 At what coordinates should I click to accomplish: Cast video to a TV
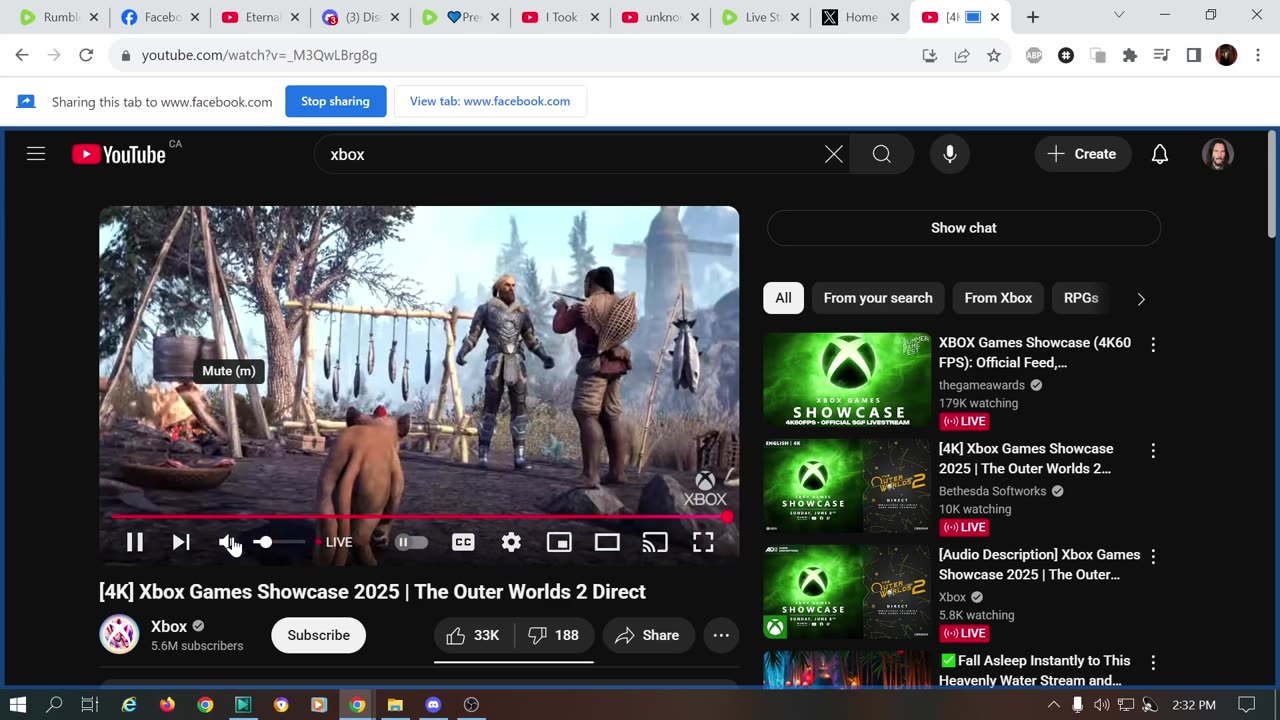pos(655,542)
